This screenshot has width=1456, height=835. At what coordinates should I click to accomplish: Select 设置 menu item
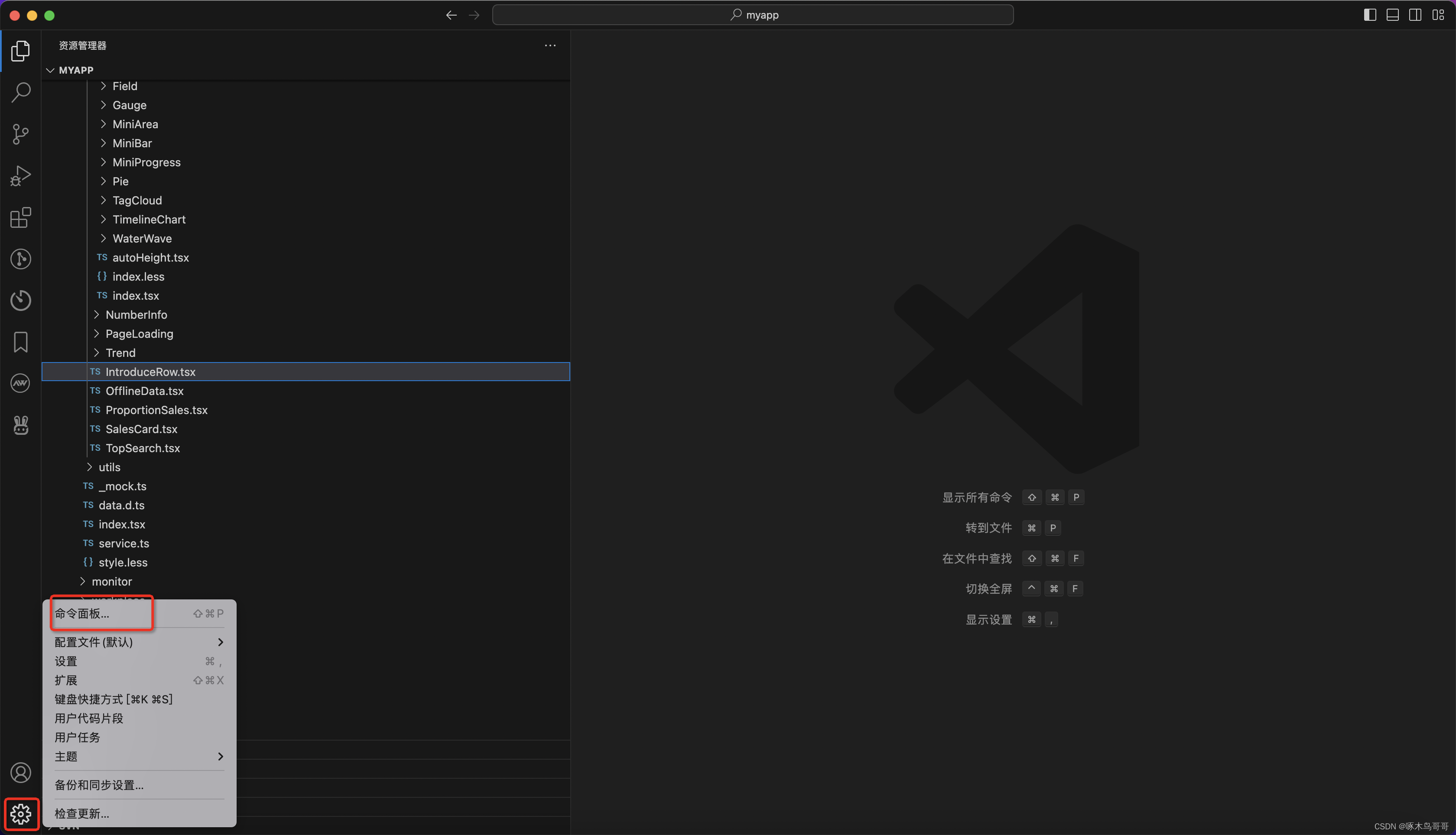click(140, 661)
